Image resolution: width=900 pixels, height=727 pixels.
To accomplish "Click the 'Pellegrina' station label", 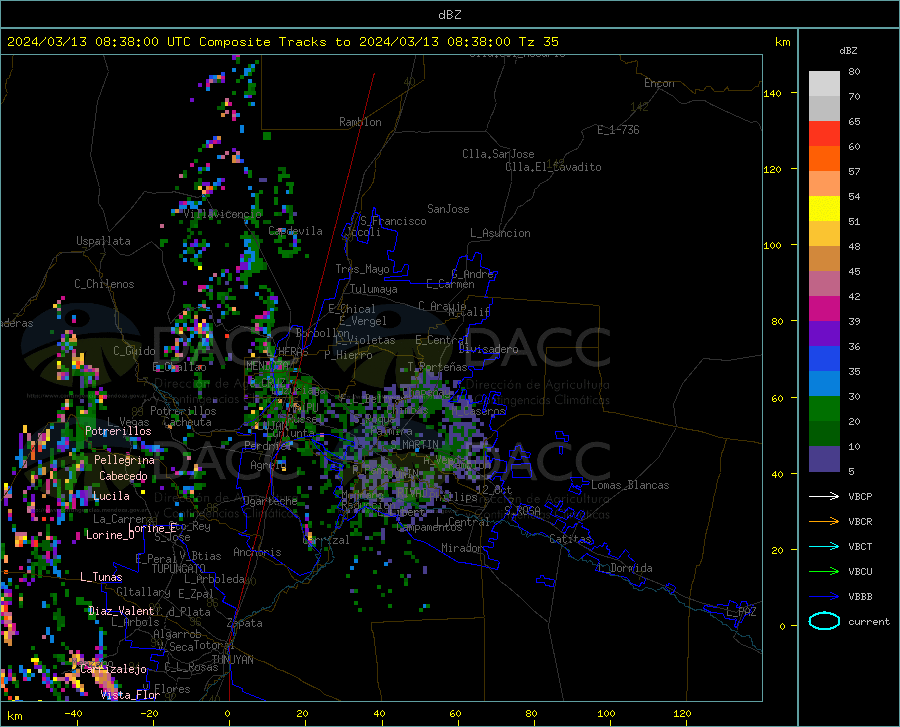I will coord(125,460).
